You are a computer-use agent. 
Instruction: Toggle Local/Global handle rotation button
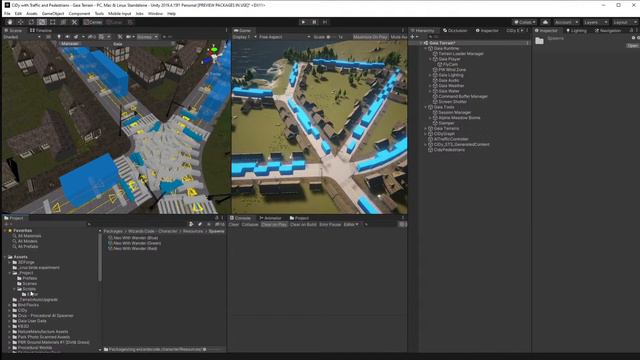114,22
